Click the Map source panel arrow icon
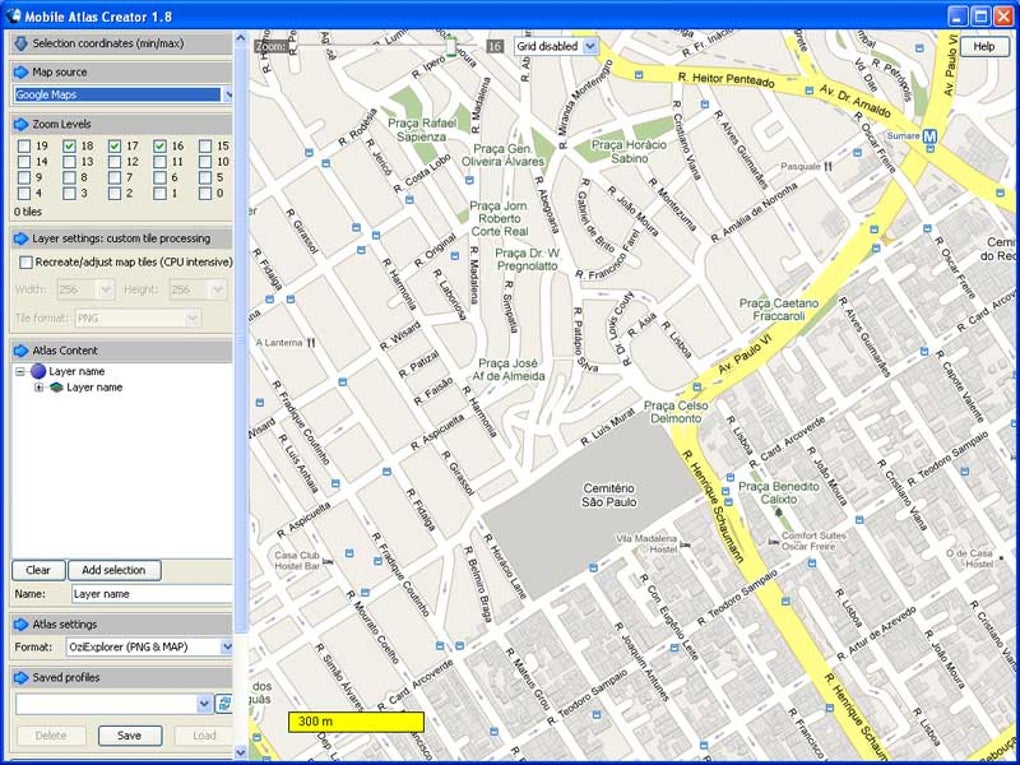1020x765 pixels. pos(21,72)
